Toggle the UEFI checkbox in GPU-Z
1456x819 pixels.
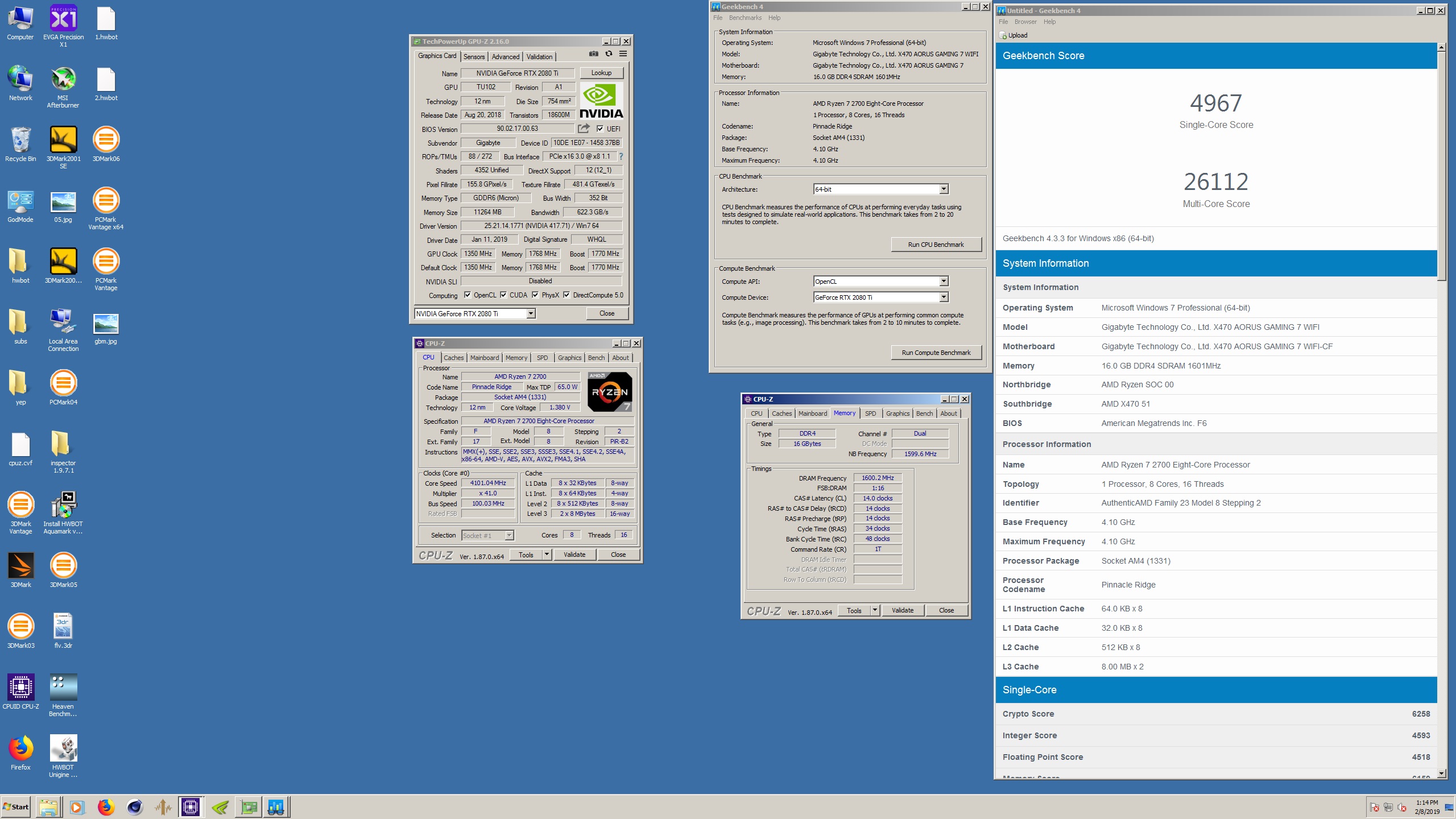[x=599, y=129]
